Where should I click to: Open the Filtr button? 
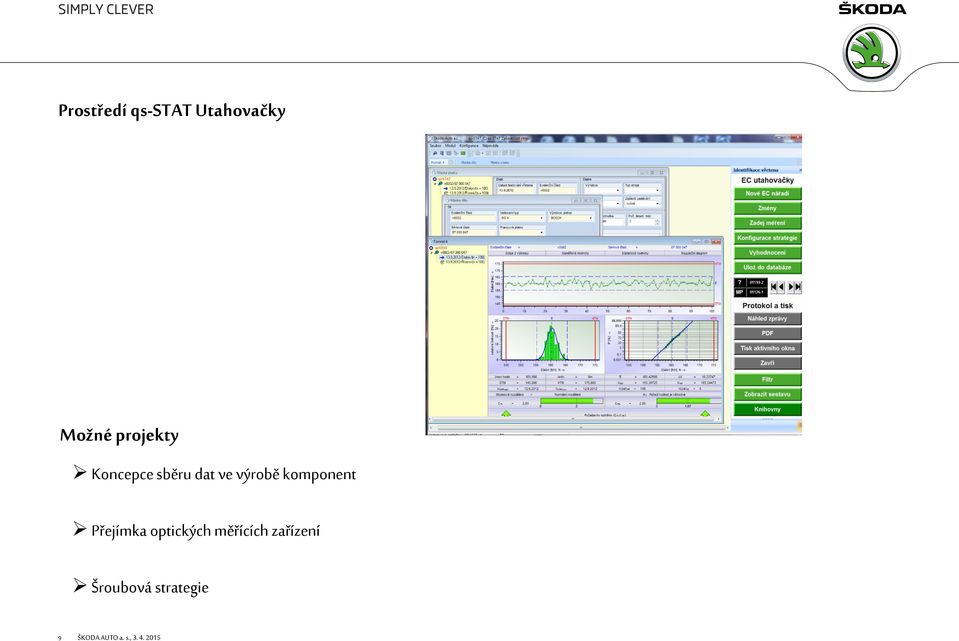pos(767,379)
